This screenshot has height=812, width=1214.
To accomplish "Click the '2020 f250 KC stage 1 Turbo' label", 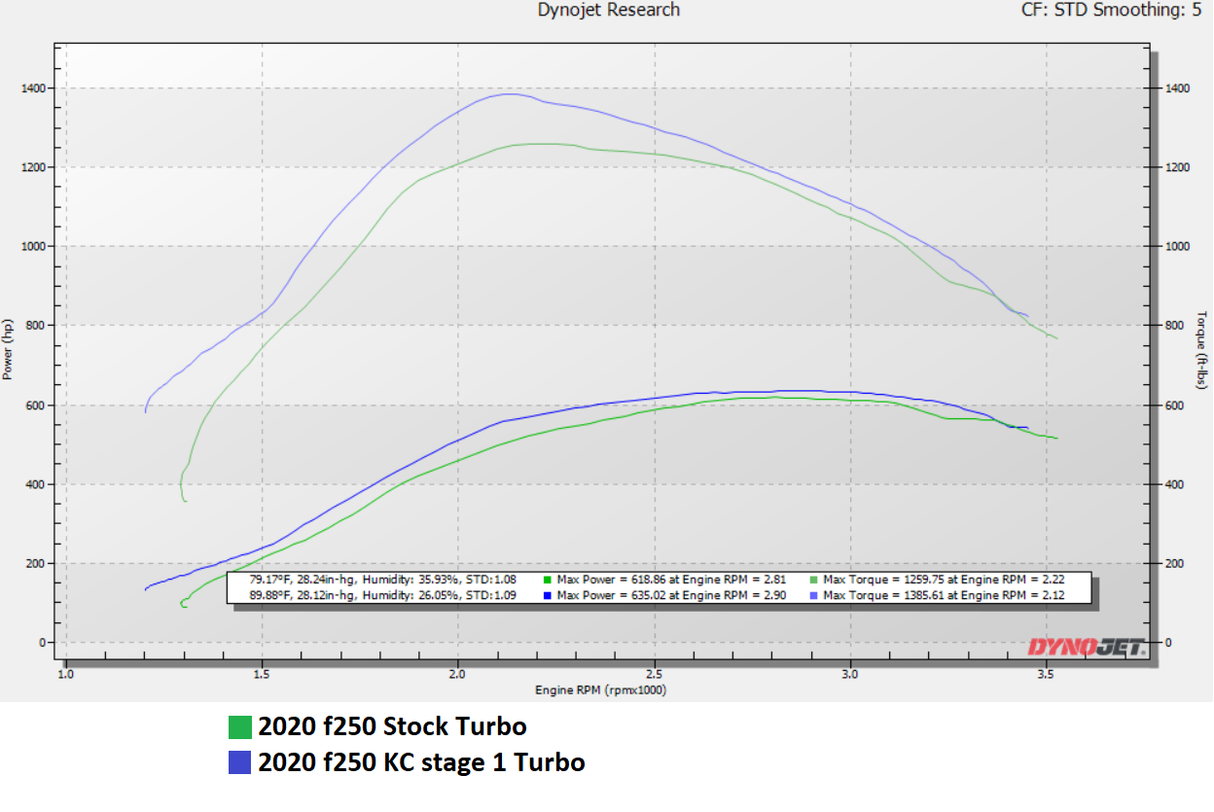I will 421,763.
